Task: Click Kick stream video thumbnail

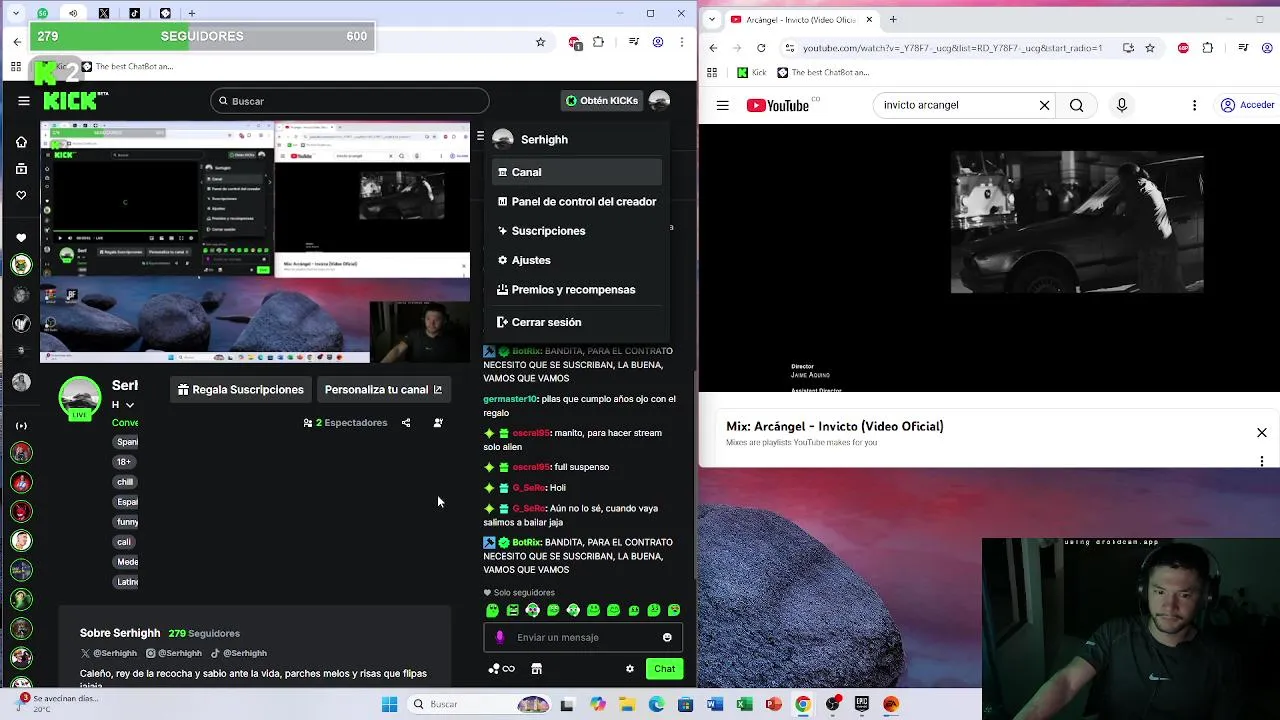Action: (255, 242)
